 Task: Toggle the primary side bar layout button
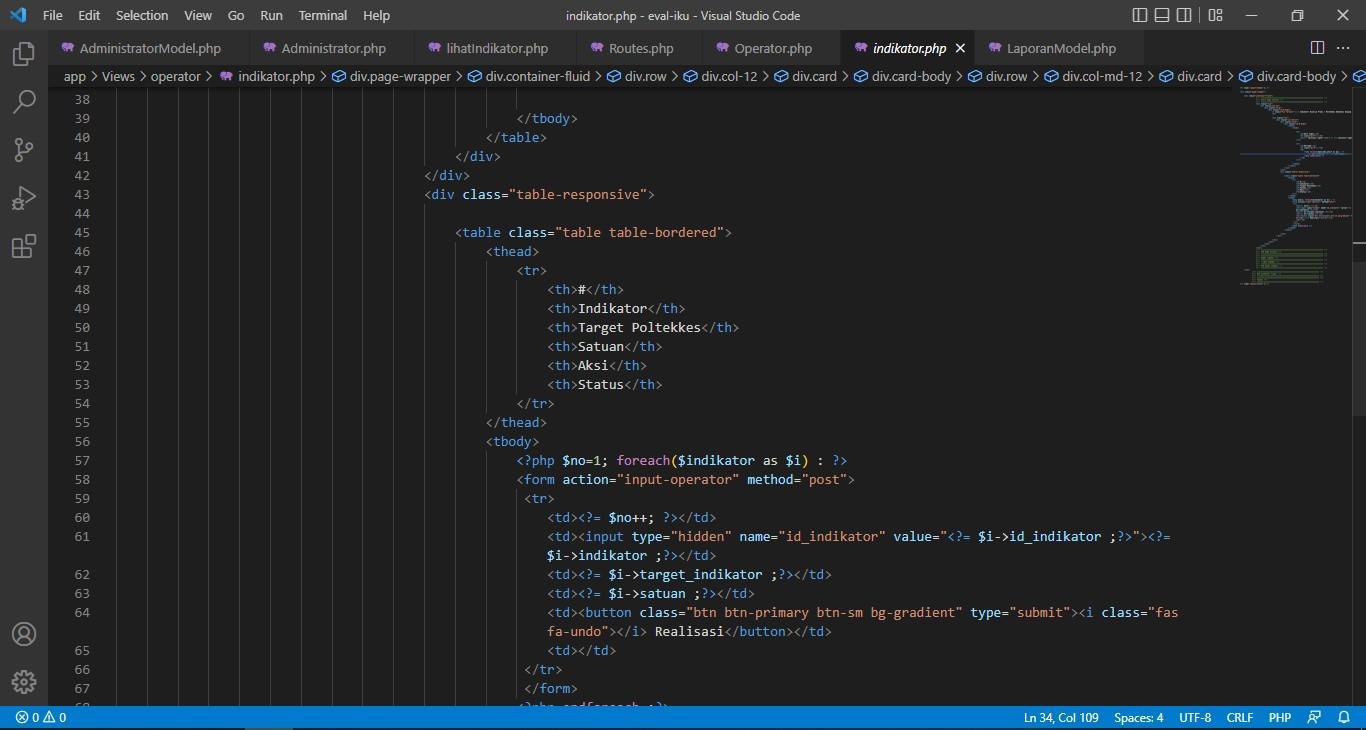click(1140, 15)
